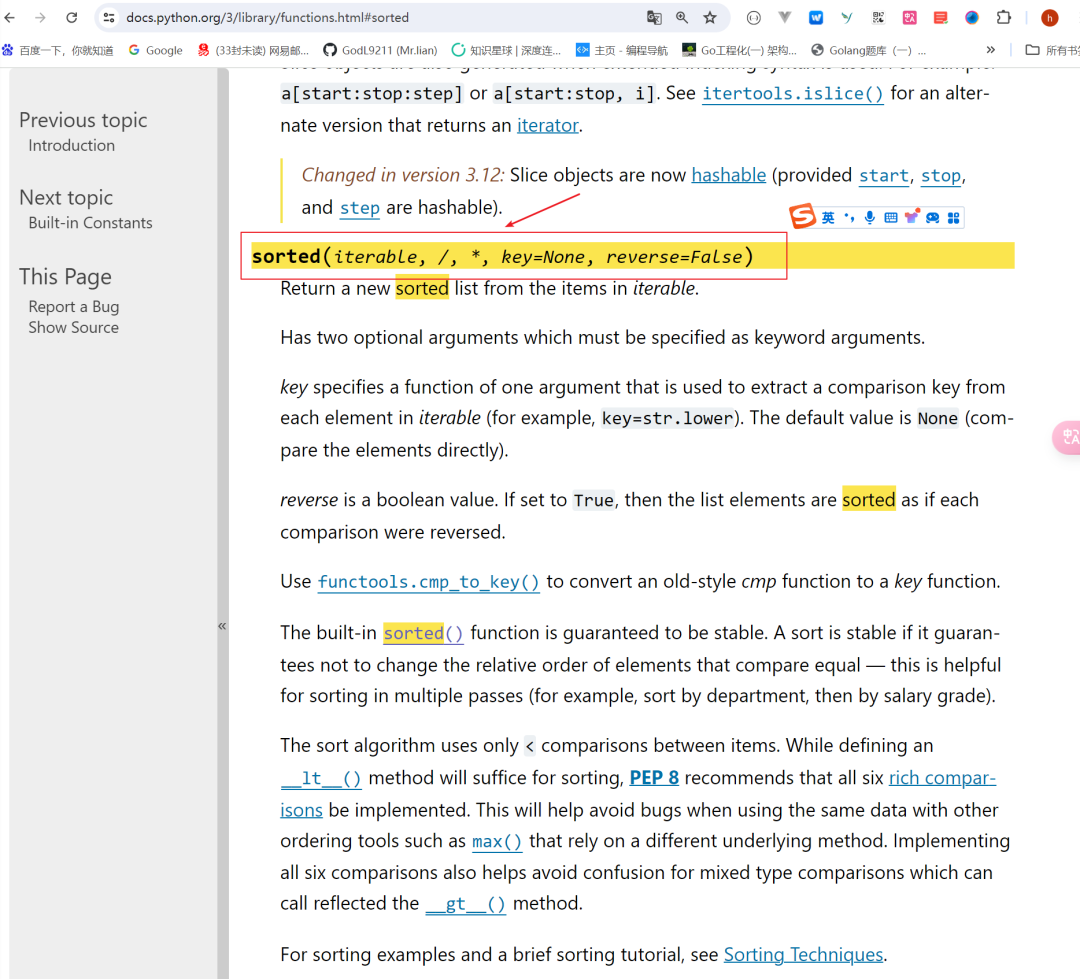Follow the iterator glossary link

(548, 125)
